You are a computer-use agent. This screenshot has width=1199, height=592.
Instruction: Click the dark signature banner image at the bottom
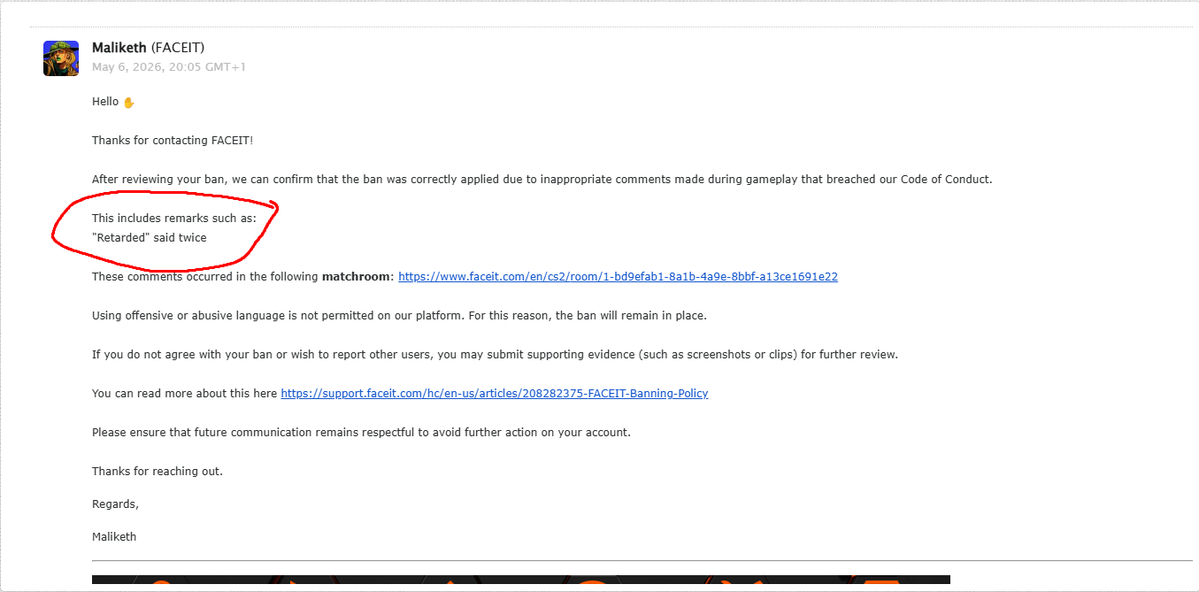point(521,580)
